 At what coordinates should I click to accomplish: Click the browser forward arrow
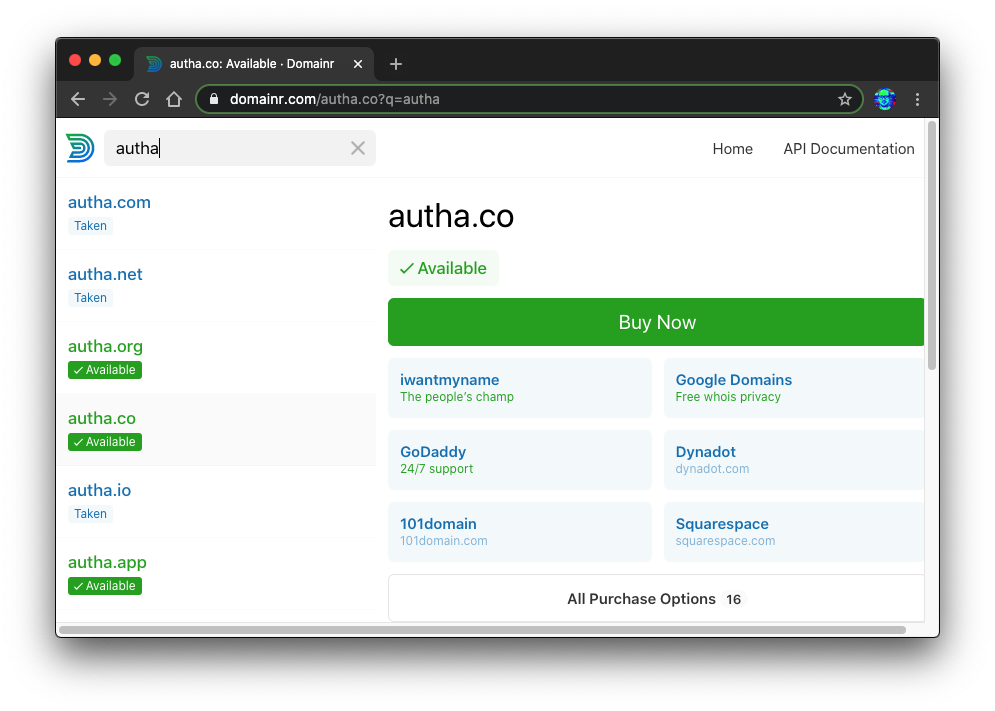pyautogui.click(x=110, y=99)
